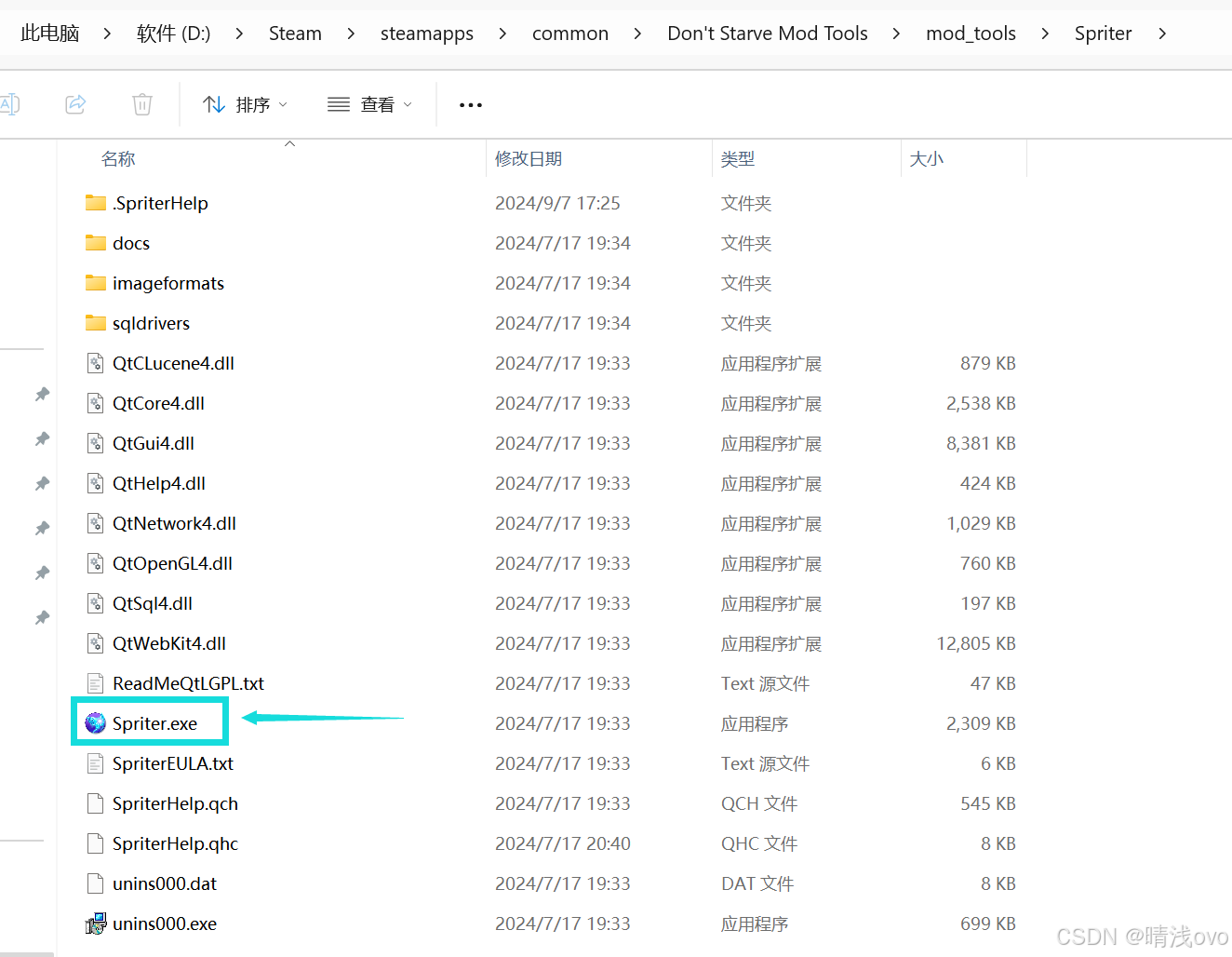This screenshot has height=957, width=1232.
Task: Click the QtOpenGL4.dll file icon
Action: 95,563
